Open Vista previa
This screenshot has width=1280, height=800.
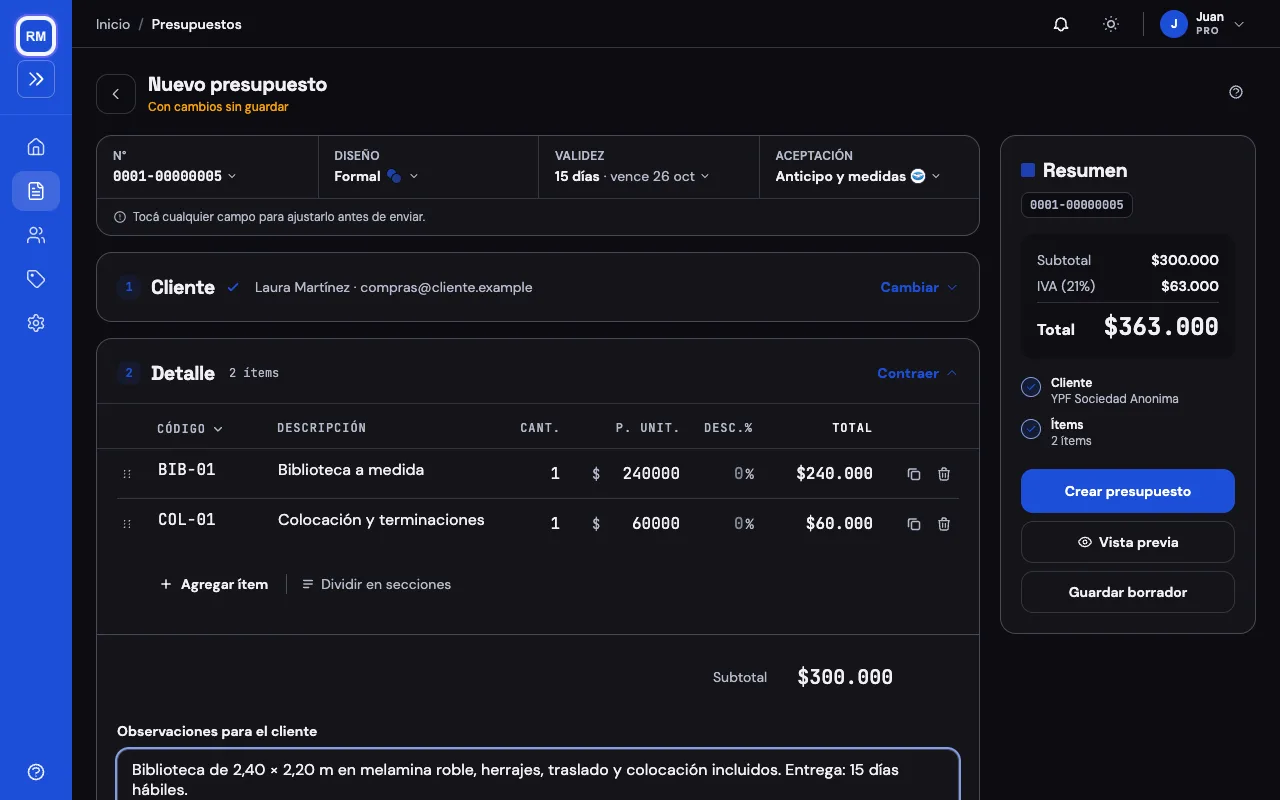1128,542
